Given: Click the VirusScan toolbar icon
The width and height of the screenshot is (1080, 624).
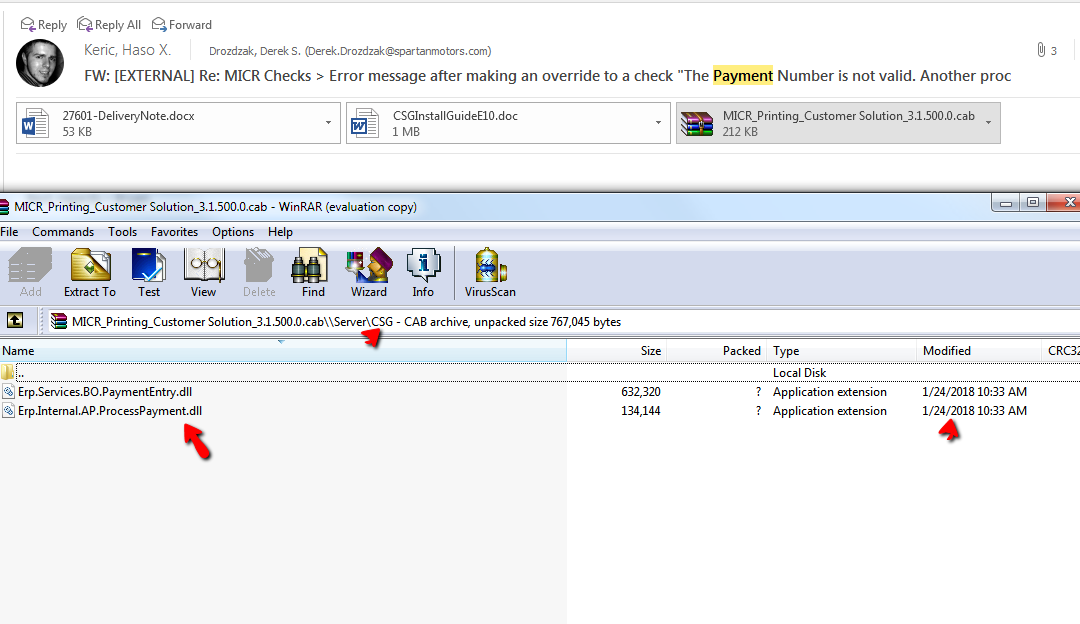Looking at the screenshot, I should click(x=490, y=273).
